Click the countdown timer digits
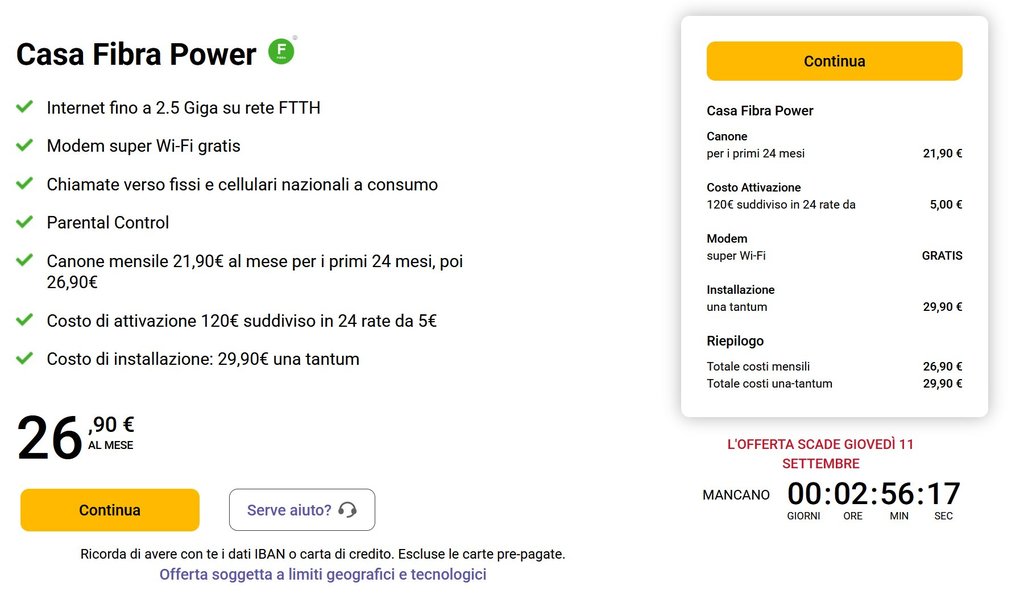 [x=873, y=494]
